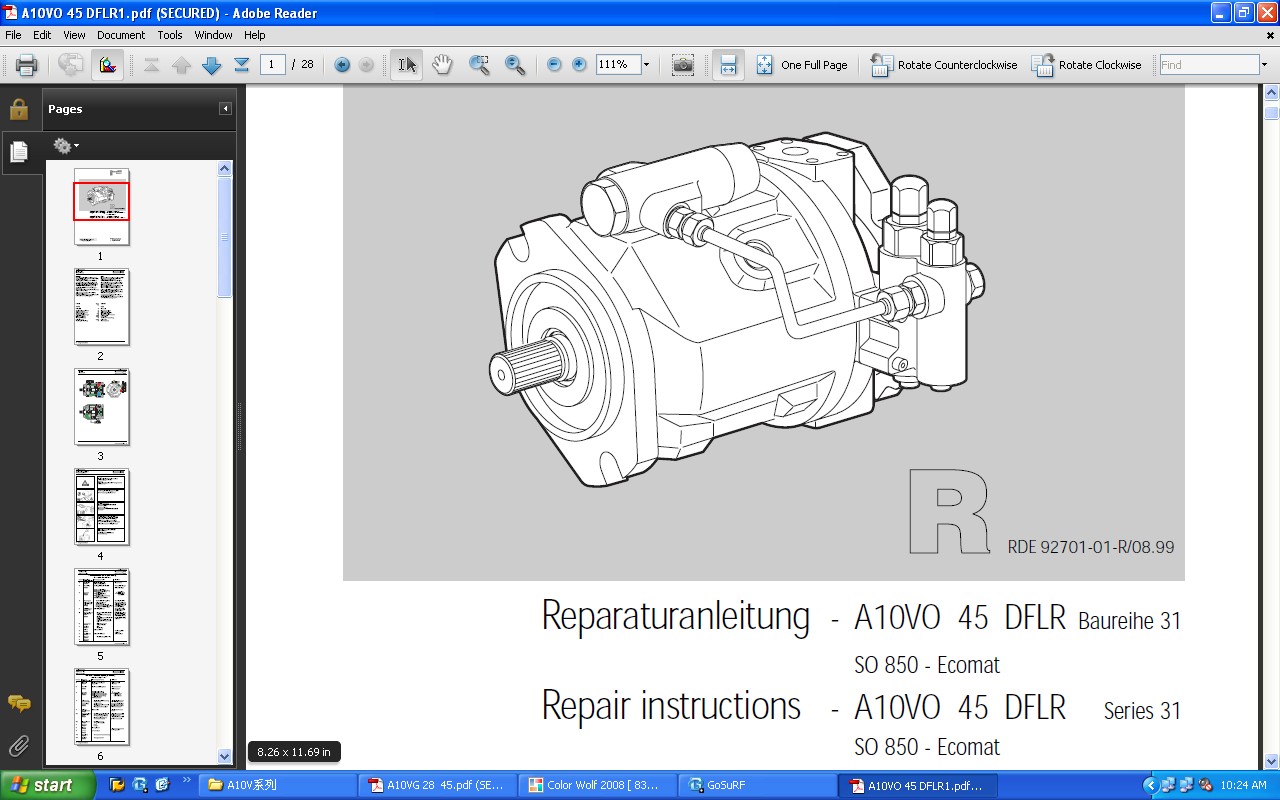Click the 10:24 AM taskbar clock
Screen dimensions: 1280x800
[1244, 785]
